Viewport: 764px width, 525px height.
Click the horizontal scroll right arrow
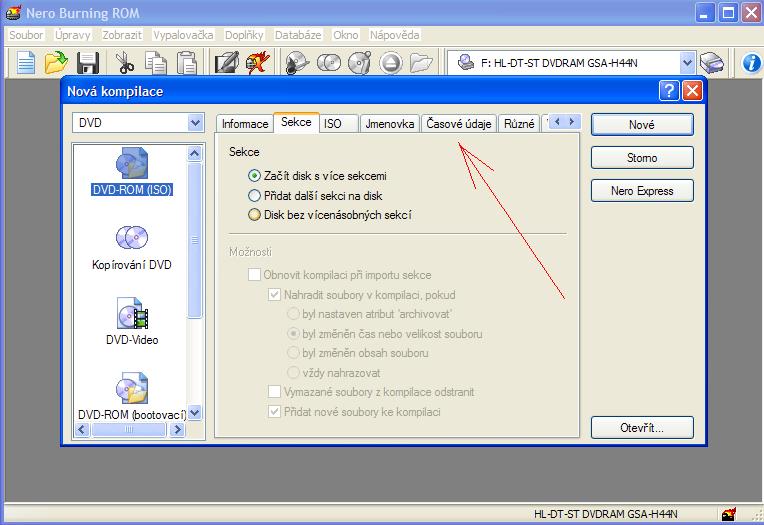point(177,429)
